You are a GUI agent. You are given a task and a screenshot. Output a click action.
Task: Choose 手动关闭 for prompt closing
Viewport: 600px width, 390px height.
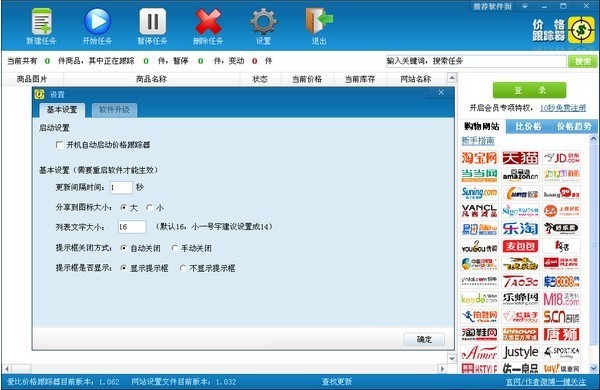(x=175, y=248)
